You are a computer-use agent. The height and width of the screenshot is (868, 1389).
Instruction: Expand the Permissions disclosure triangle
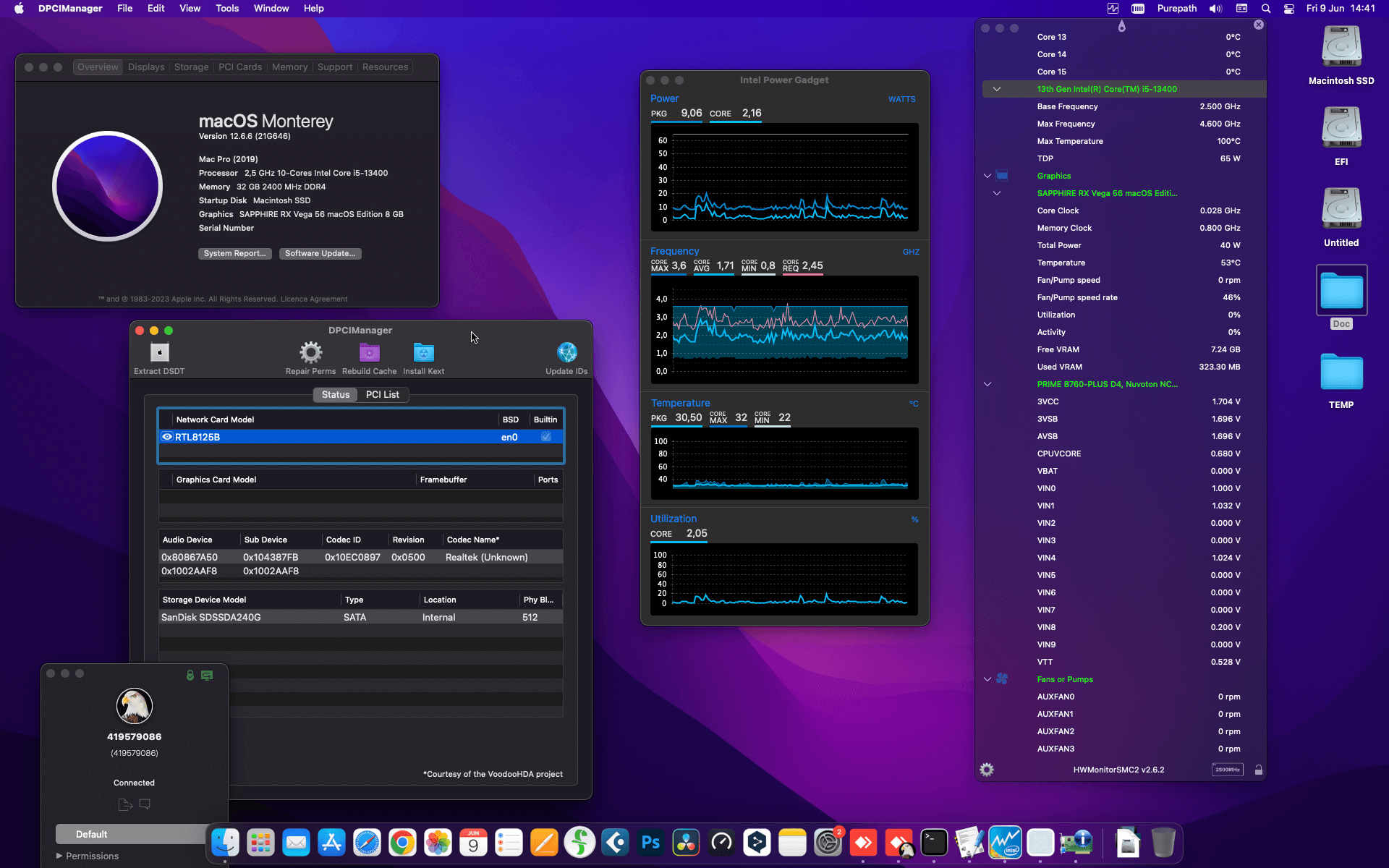point(59,856)
